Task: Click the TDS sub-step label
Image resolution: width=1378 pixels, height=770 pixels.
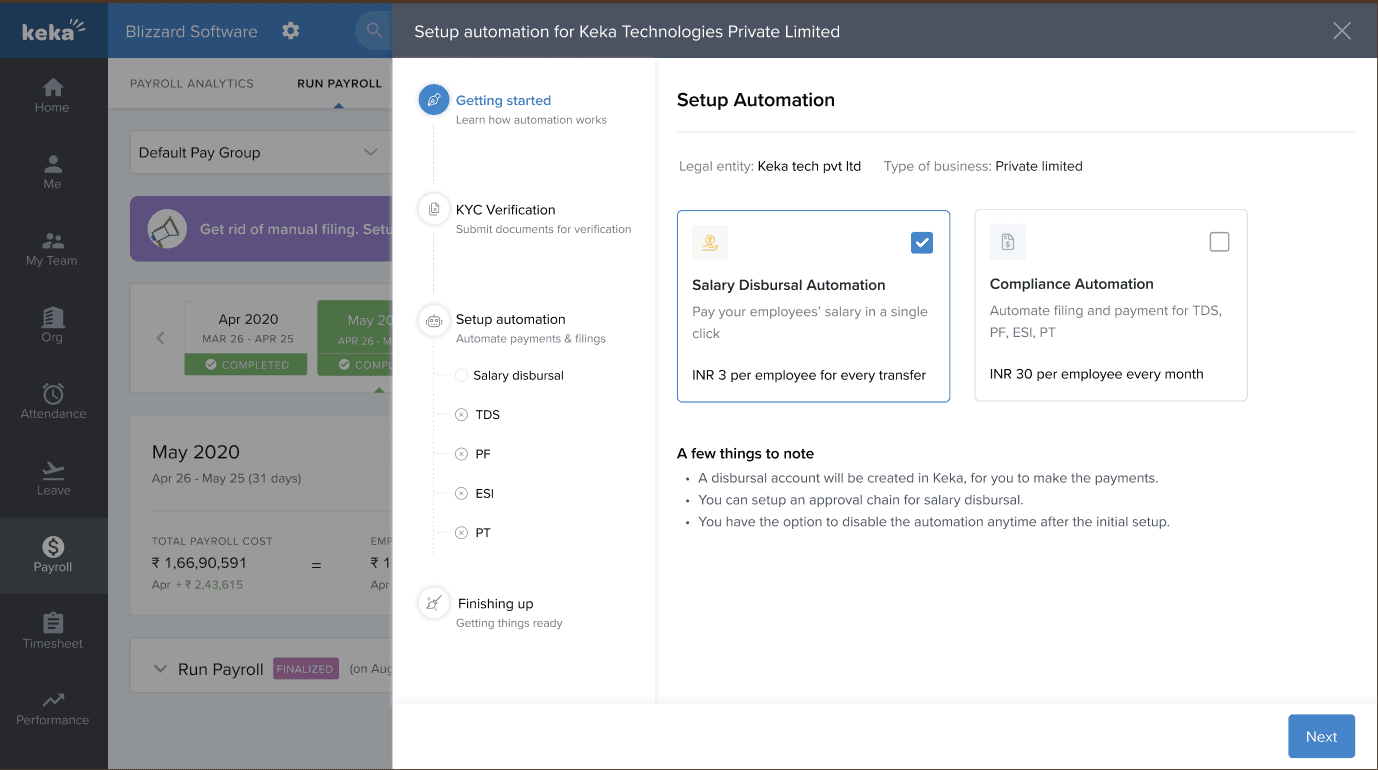Action: pyautogui.click(x=487, y=415)
